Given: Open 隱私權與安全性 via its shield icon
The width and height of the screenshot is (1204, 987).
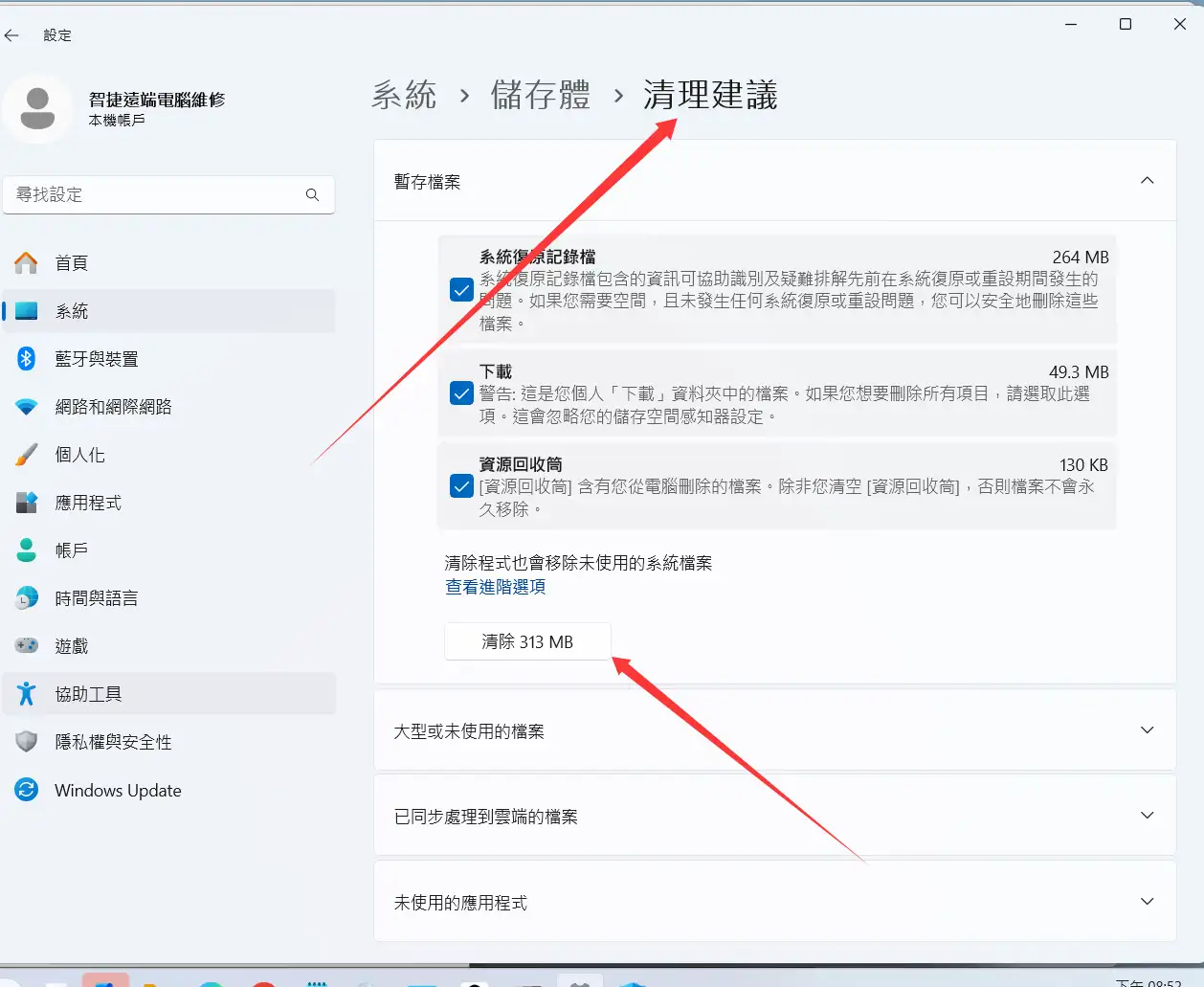Looking at the screenshot, I should pyautogui.click(x=27, y=742).
